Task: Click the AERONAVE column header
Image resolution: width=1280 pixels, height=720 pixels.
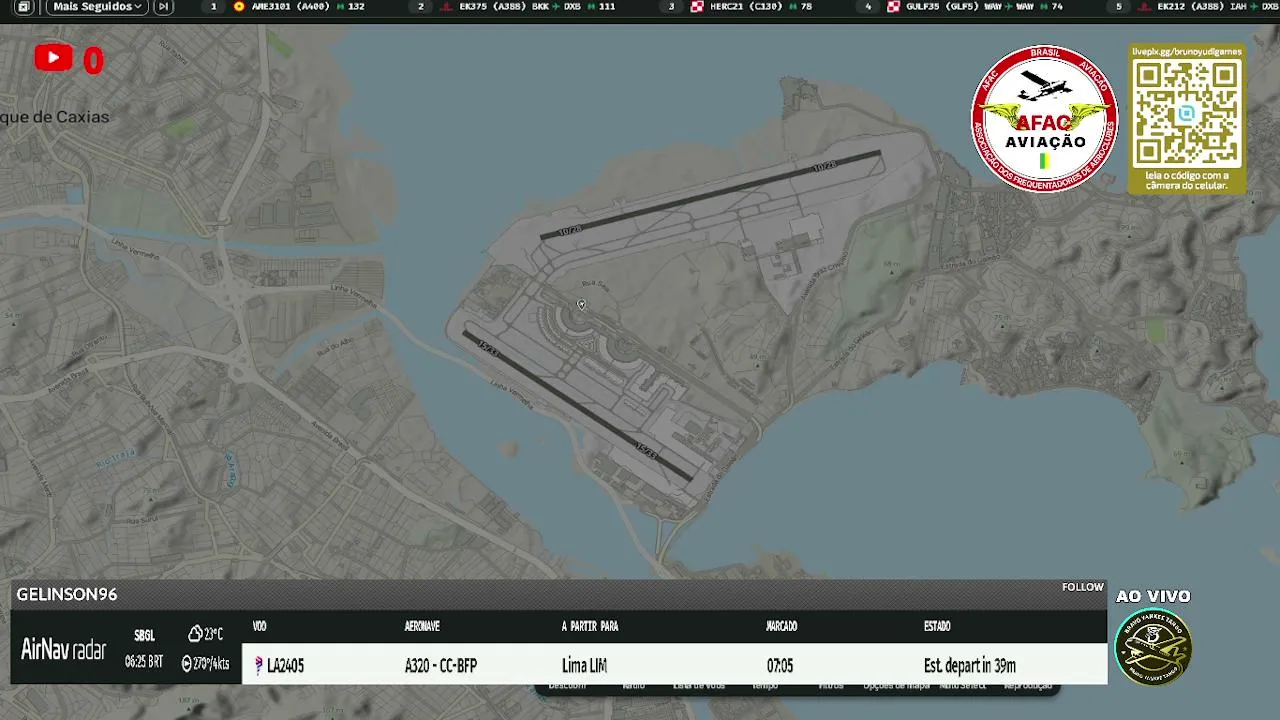Action: point(422,626)
